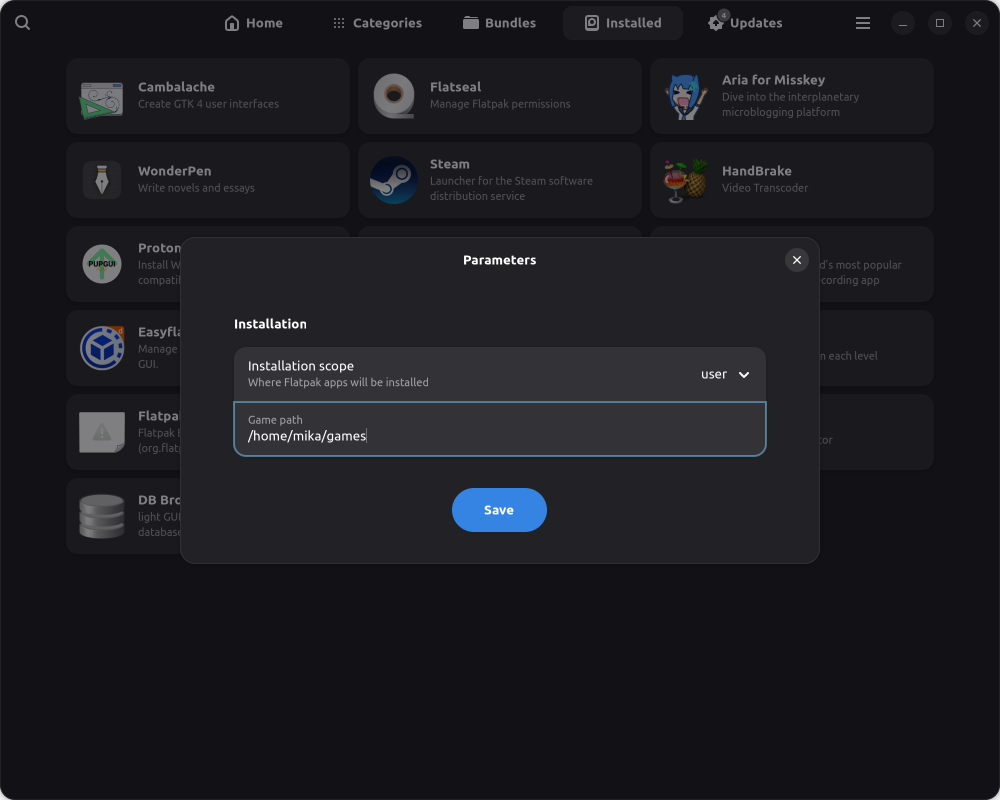Close the Parameters dialog
1000x800 pixels.
point(797,260)
